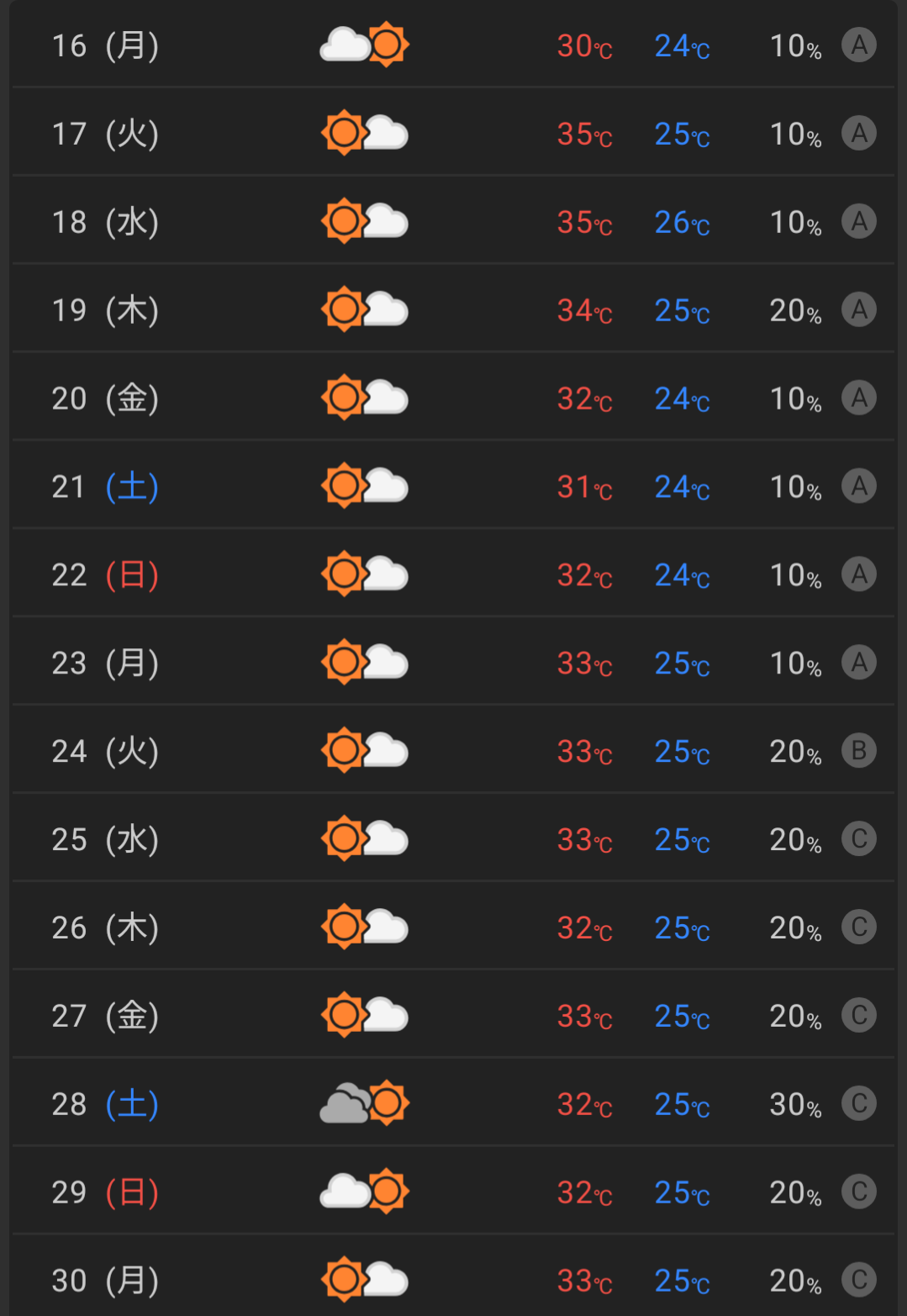The width and height of the screenshot is (907, 1316).
Task: Tap the cloudy-sun icon on day 28
Action: (365, 1103)
